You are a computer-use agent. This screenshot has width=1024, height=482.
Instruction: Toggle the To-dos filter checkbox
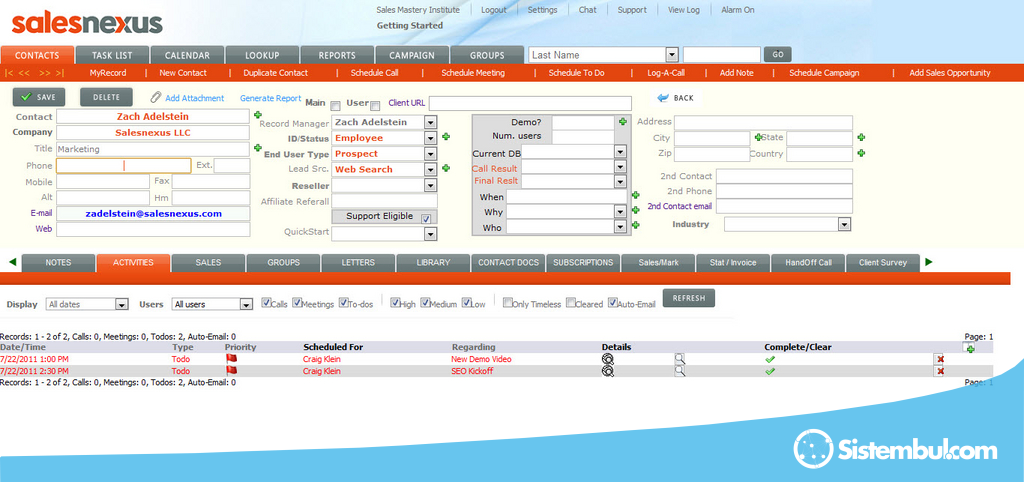[344, 302]
